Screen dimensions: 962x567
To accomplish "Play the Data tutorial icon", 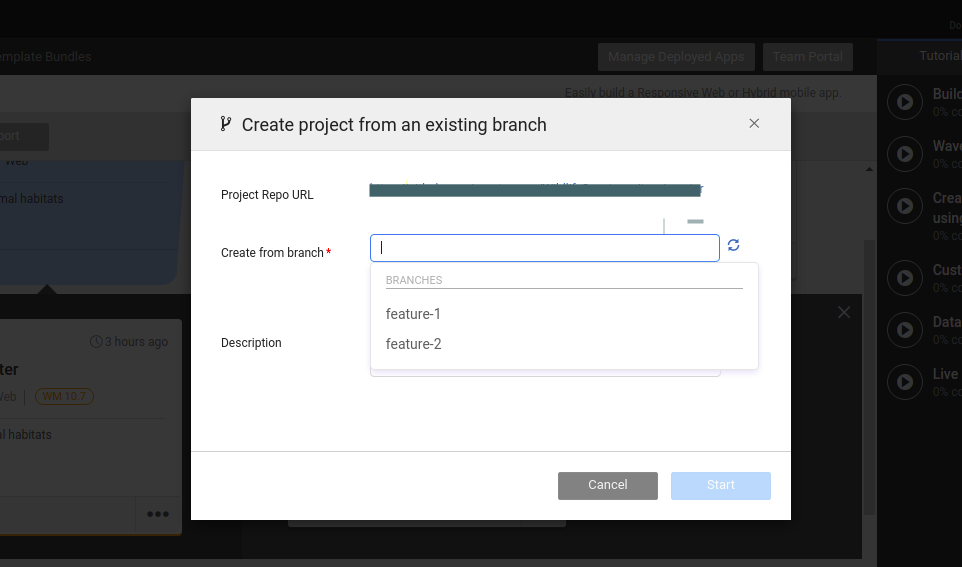I will pyautogui.click(x=905, y=330).
